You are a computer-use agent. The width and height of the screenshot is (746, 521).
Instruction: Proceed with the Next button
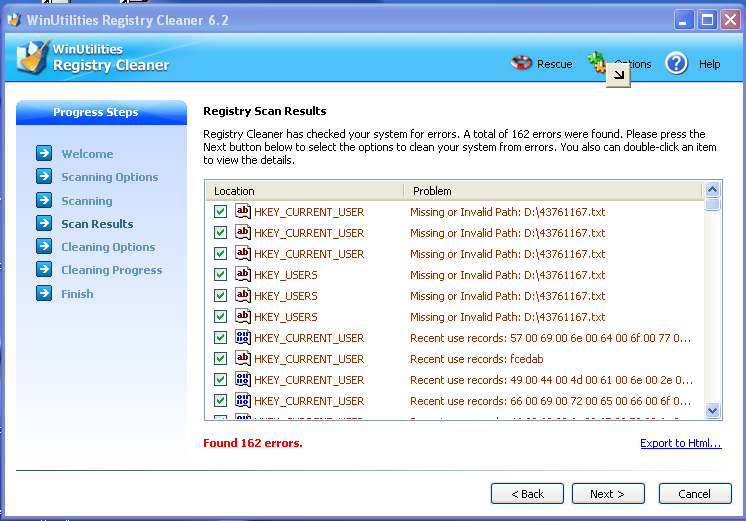pyautogui.click(x=608, y=494)
